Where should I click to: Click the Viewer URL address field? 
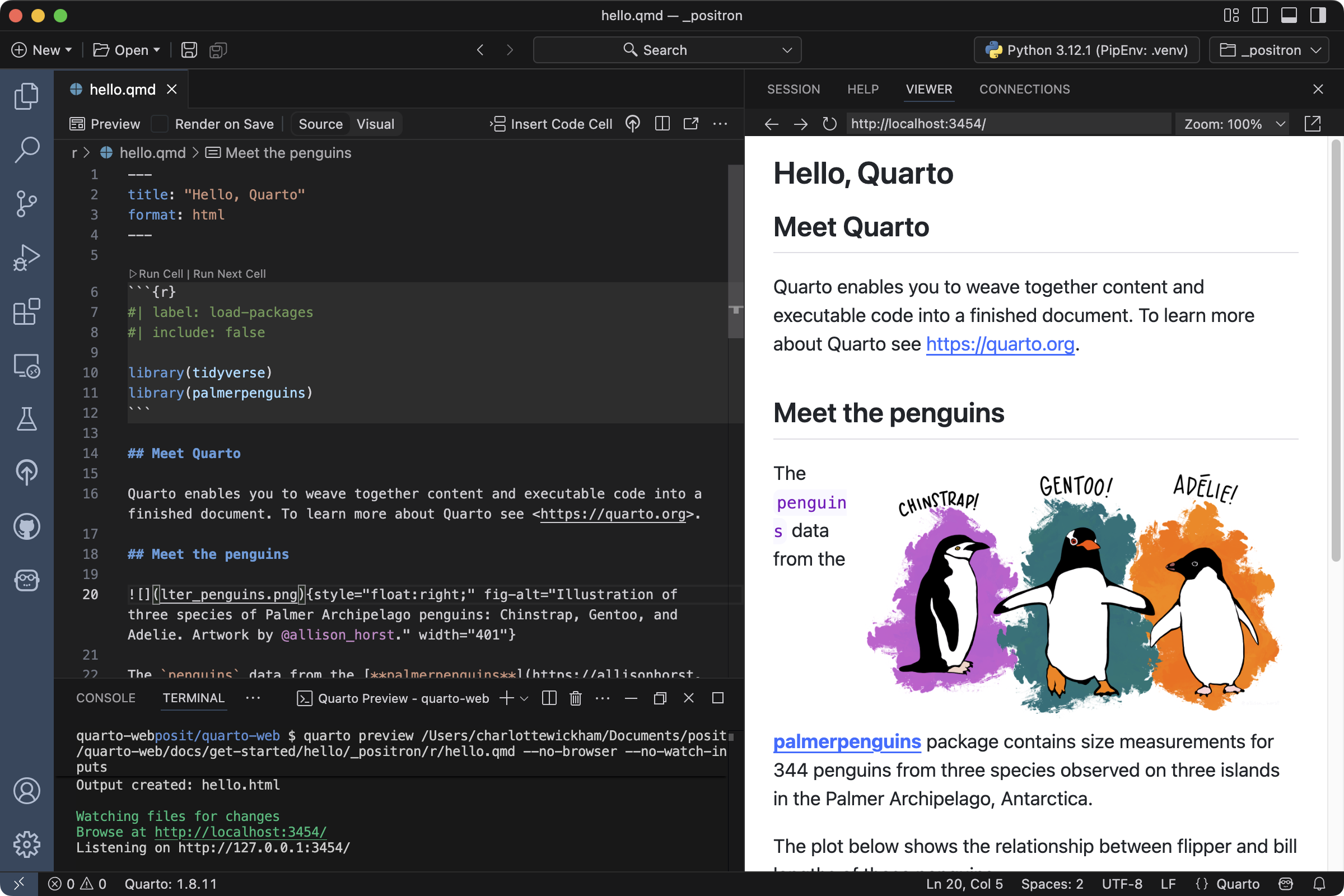point(1008,123)
